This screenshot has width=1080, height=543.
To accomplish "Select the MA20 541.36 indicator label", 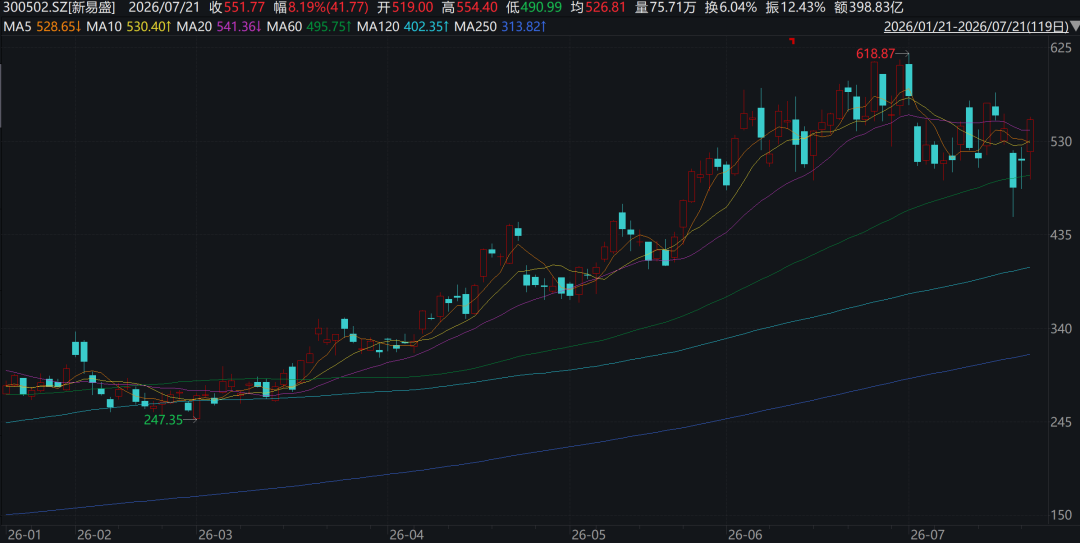I will (x=218, y=27).
